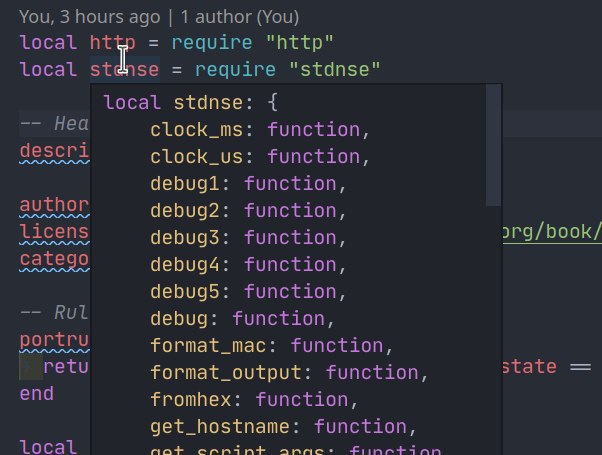Screen dimensions: 602x455
Task: Click debug1 entry in hover popup
Action: (248, 184)
